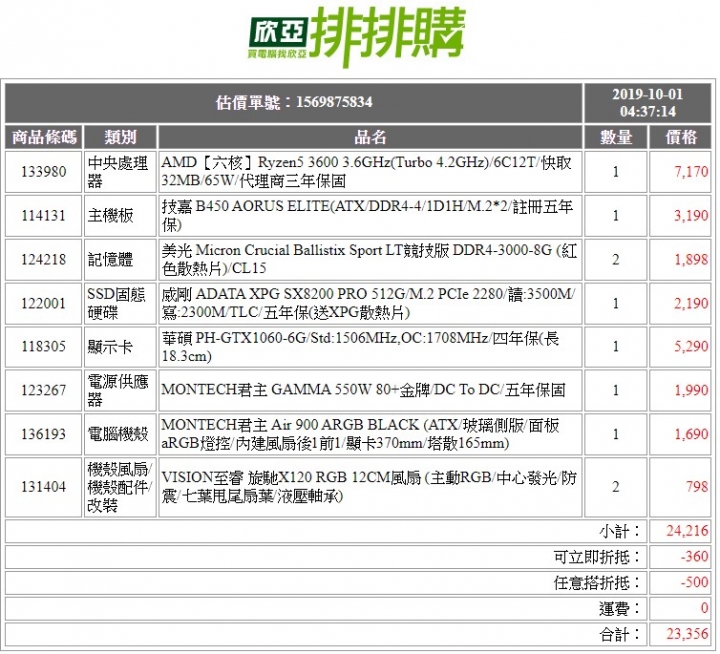Click the 電腦機殼 category cell
Viewport: 720px width, 654px height.
(120, 434)
